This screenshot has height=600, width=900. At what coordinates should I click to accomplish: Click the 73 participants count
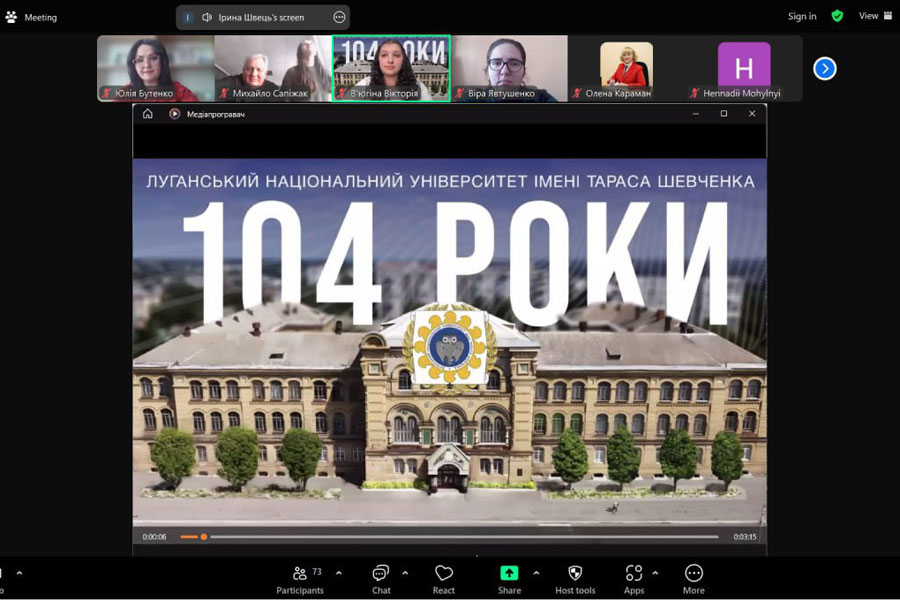317,571
